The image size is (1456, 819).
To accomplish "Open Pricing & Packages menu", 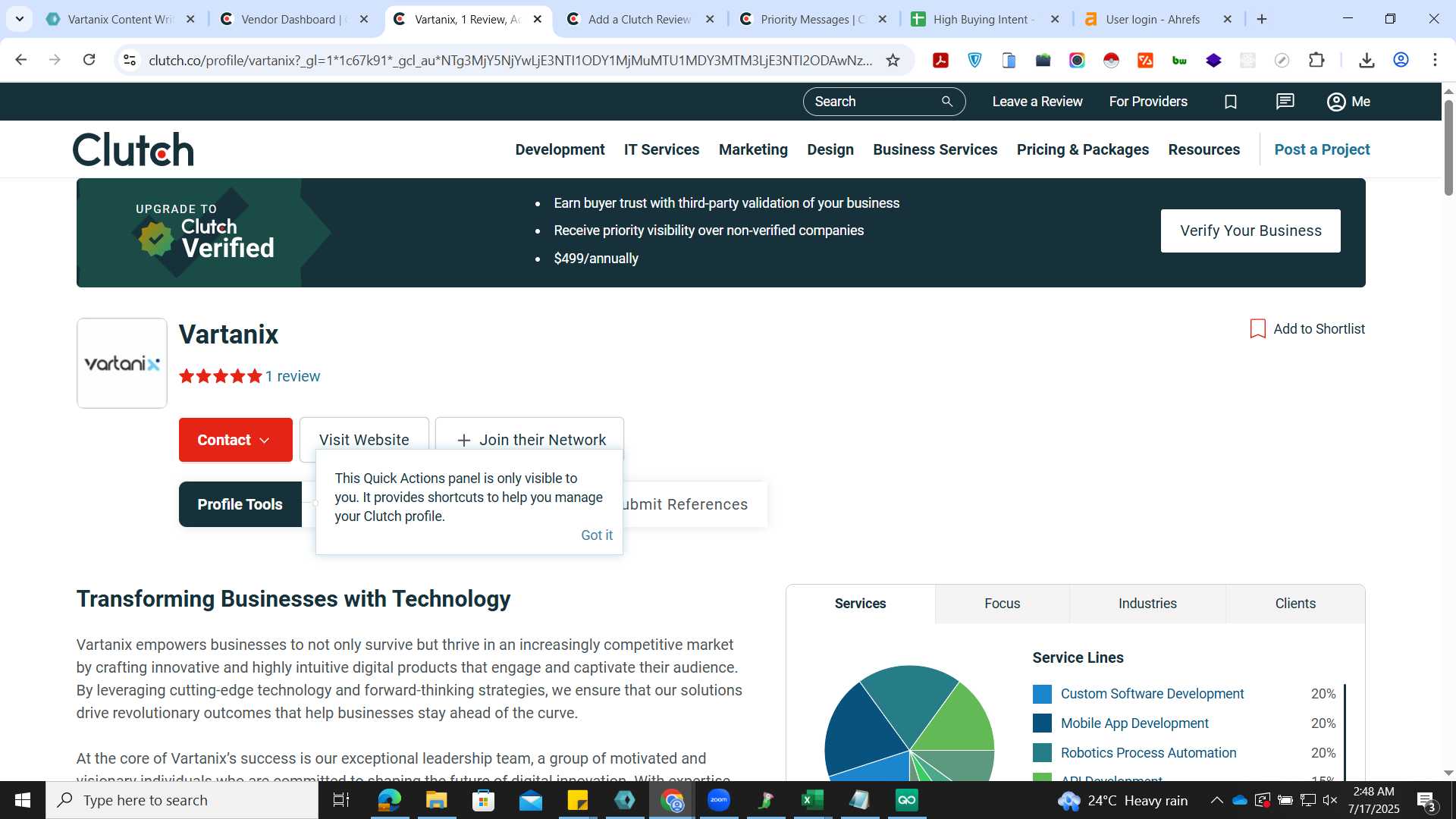I will 1082,149.
